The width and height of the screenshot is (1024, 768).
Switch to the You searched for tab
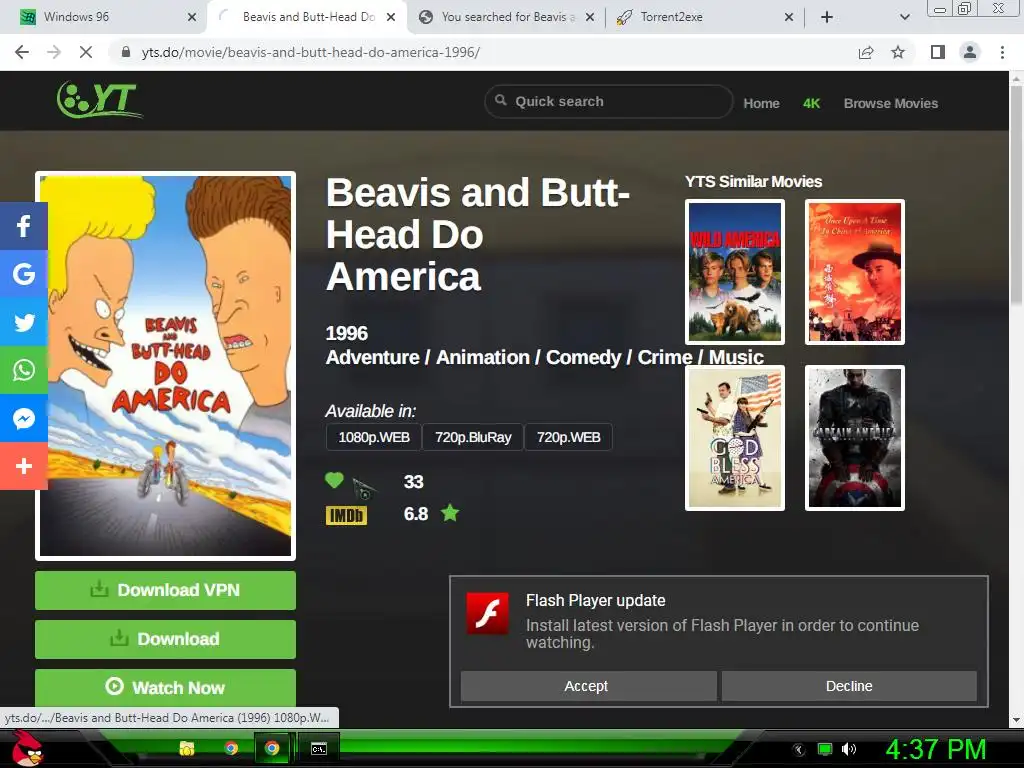click(506, 17)
